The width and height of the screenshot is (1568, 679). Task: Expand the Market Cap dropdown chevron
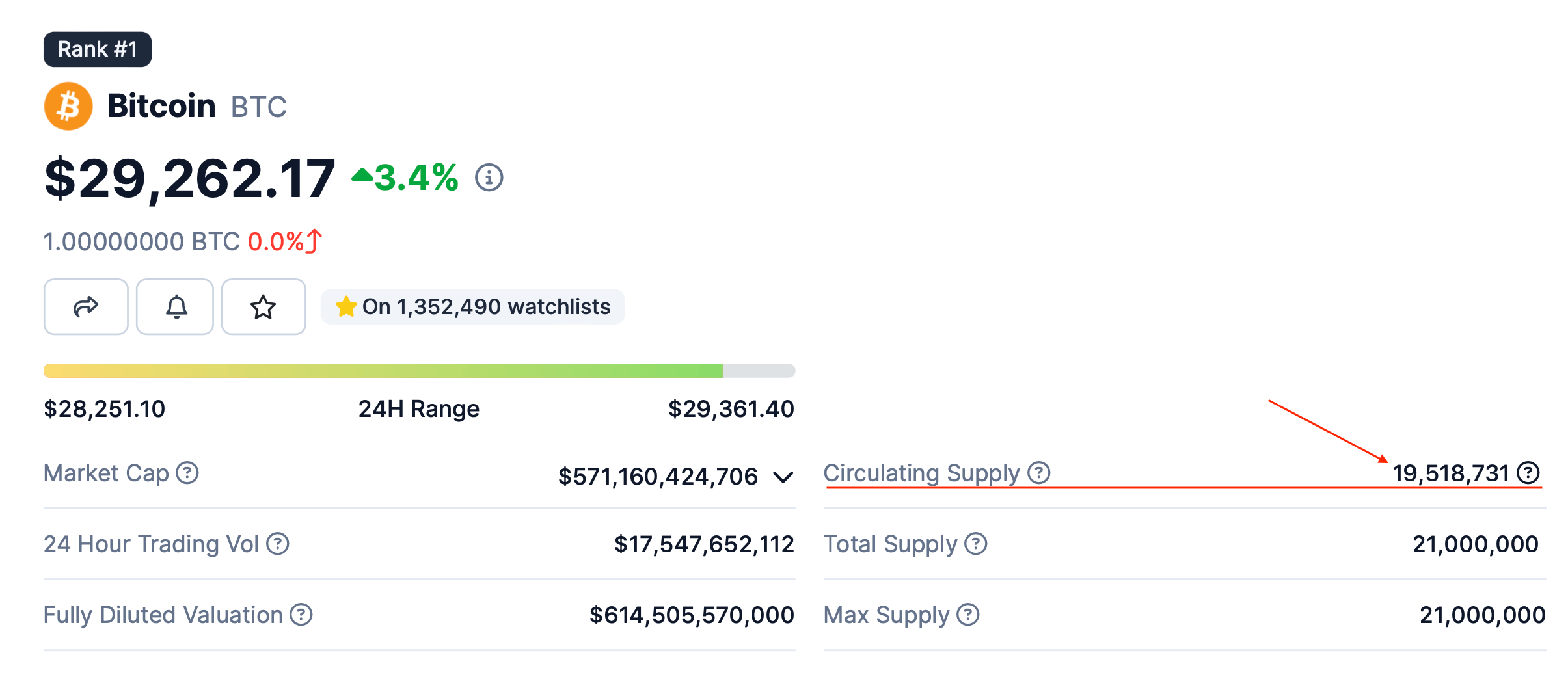click(x=783, y=477)
